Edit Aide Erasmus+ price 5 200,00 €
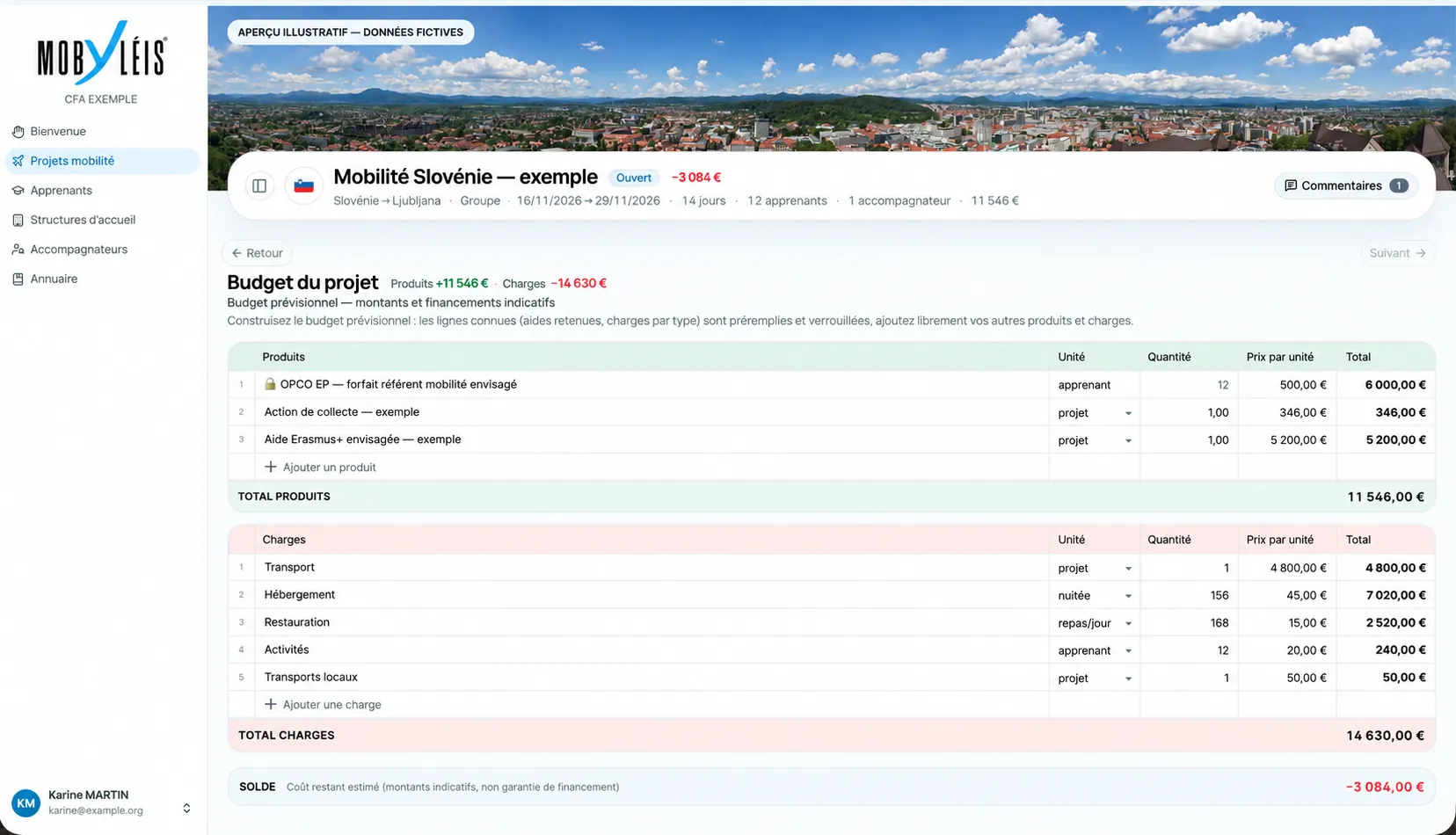This screenshot has height=835, width=1456. [x=1287, y=439]
